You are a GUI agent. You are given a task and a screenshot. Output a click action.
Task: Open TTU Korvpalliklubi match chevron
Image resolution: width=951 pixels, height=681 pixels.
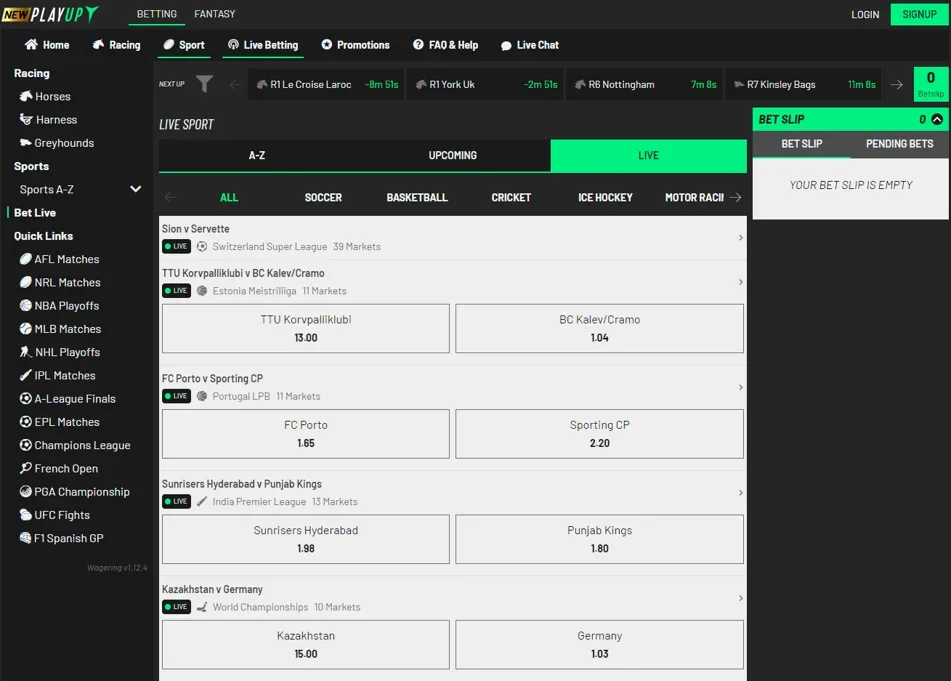pyautogui.click(x=741, y=282)
